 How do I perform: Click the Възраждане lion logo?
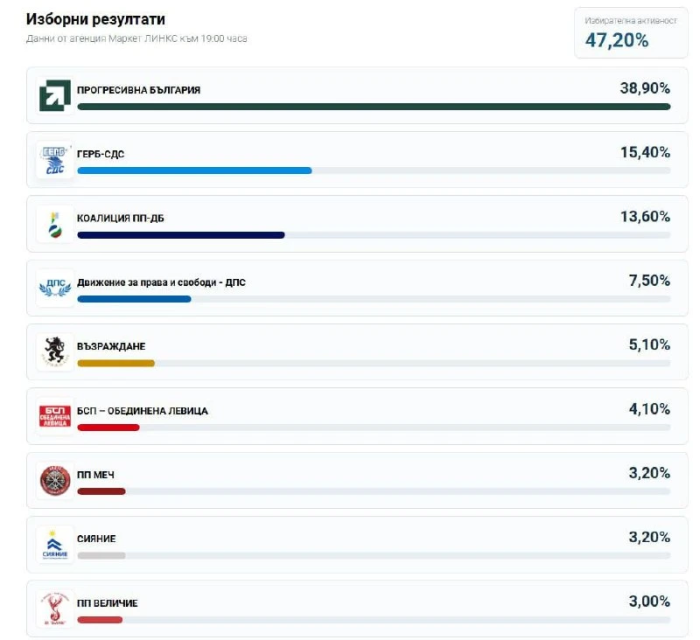(54, 351)
